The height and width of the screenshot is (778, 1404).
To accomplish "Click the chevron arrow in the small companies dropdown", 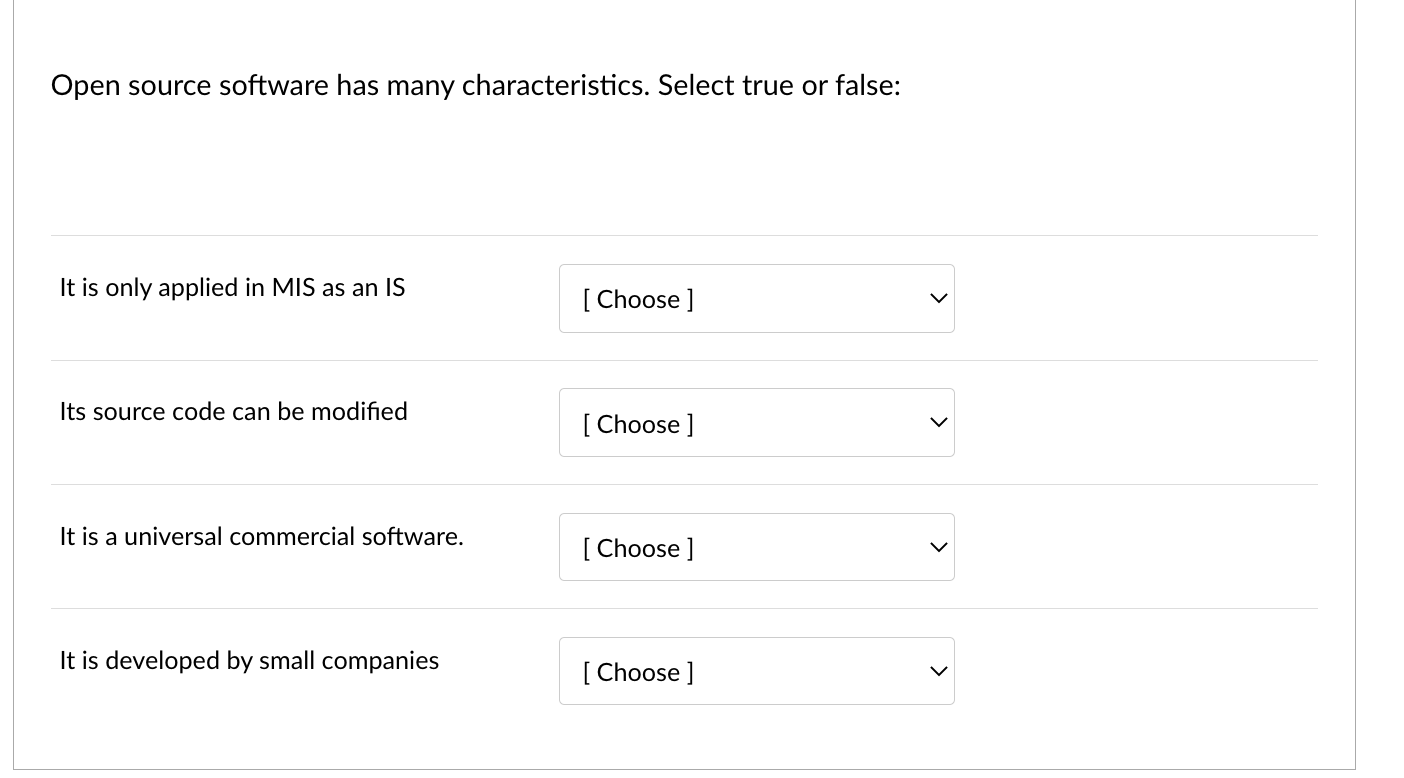I will pos(937,671).
